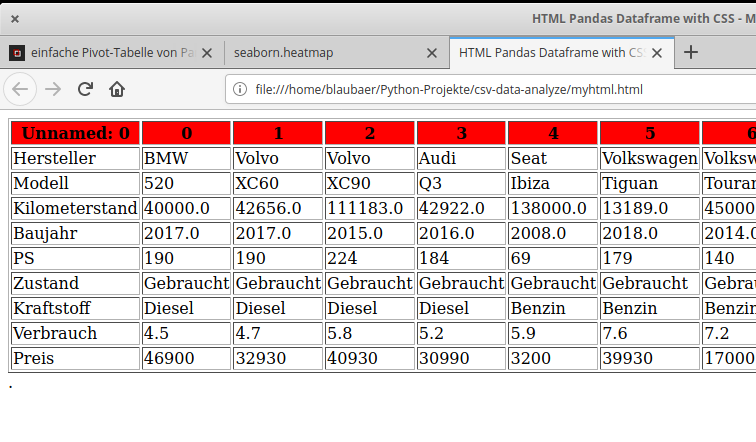
Task: Click the 'Kilometerstand' row label
Action: tap(75, 208)
